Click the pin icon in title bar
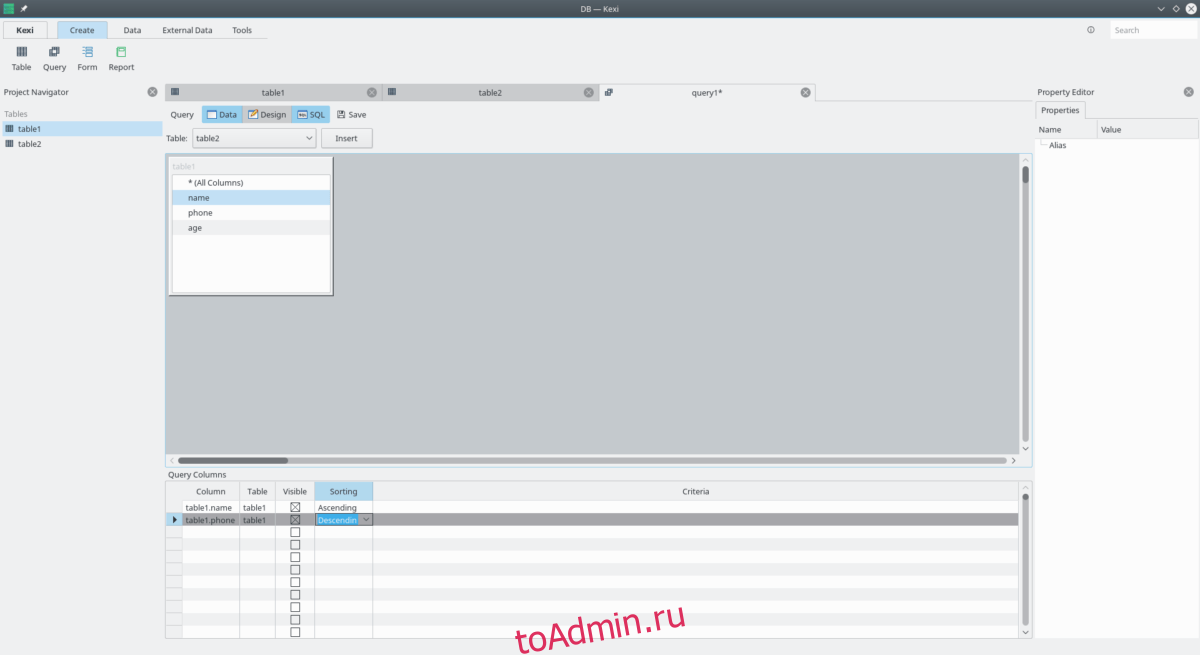The width and height of the screenshot is (1200, 655). pyautogui.click(x=24, y=8)
